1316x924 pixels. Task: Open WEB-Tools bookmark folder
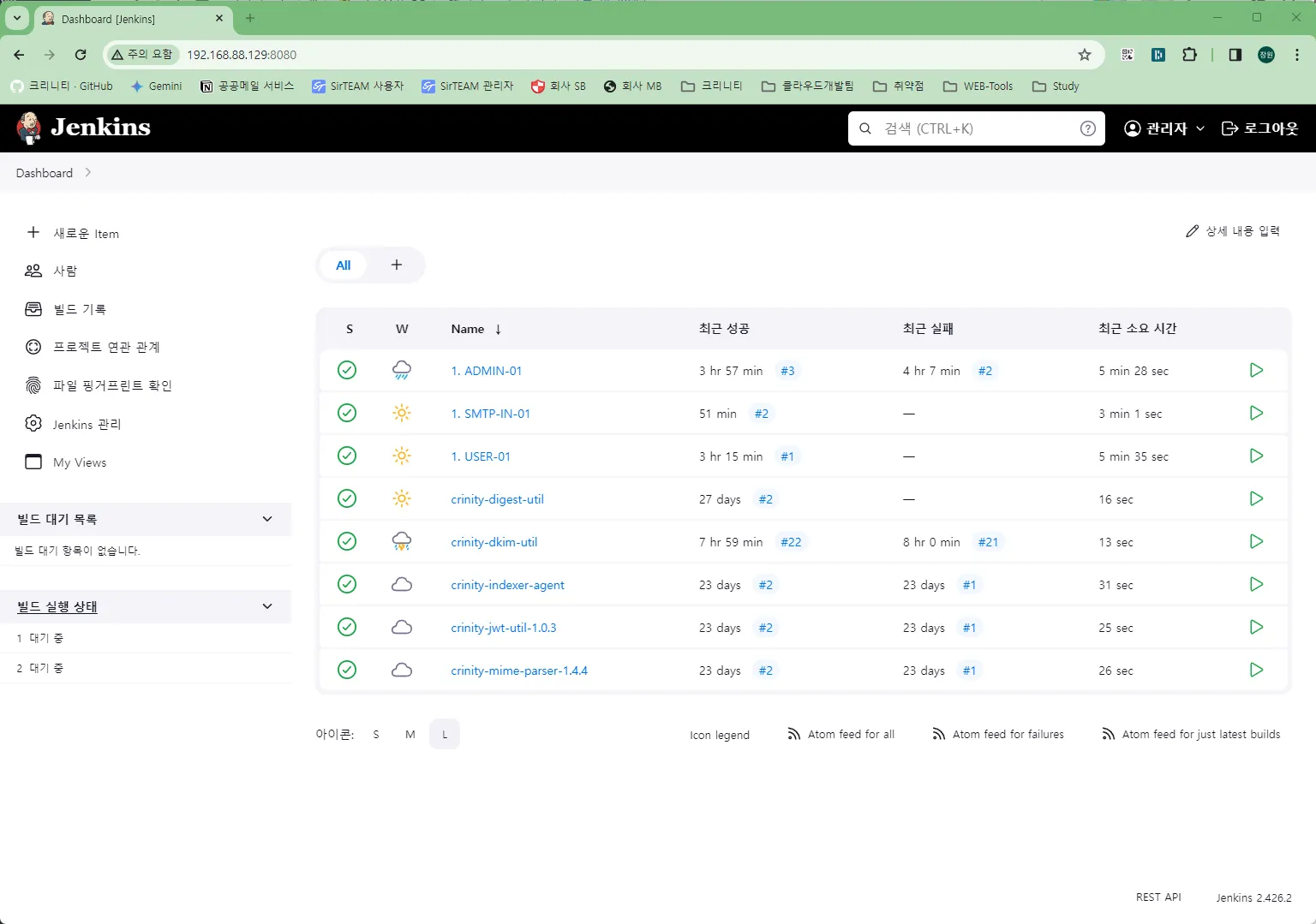click(x=978, y=86)
